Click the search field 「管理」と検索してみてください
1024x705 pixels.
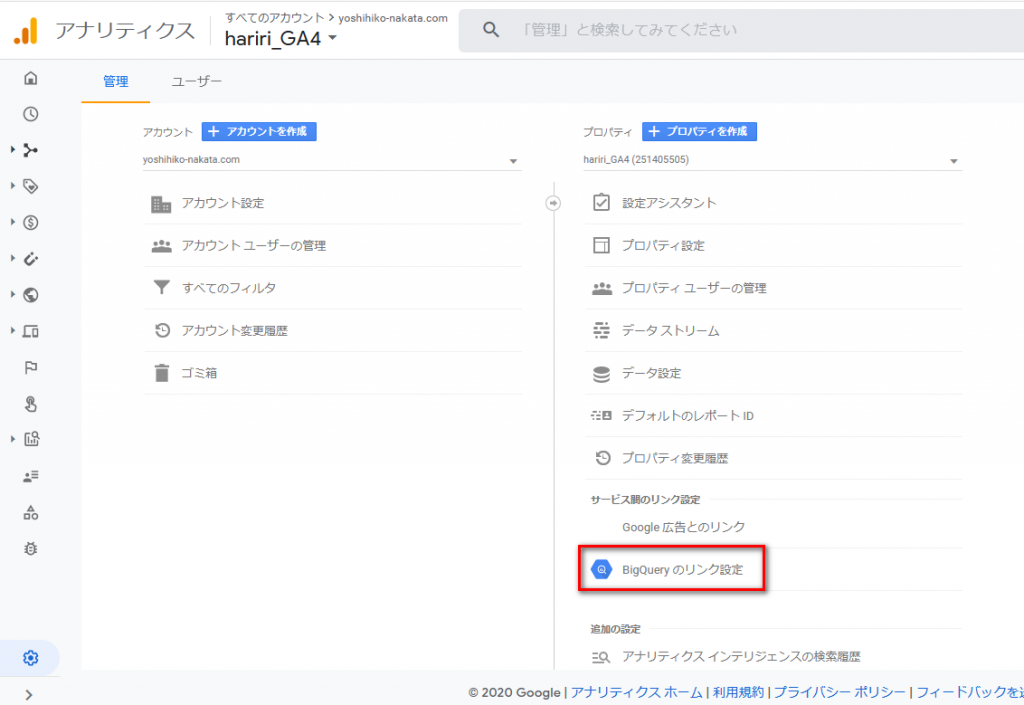[741, 30]
